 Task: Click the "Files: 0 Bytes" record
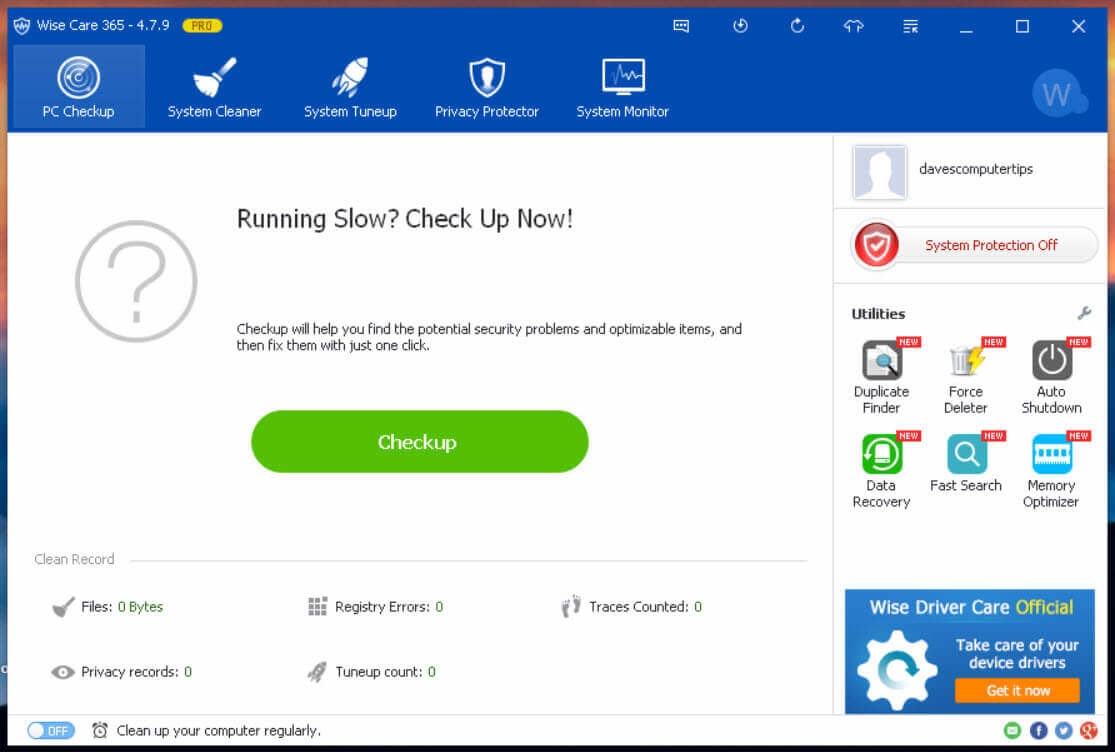(x=107, y=607)
